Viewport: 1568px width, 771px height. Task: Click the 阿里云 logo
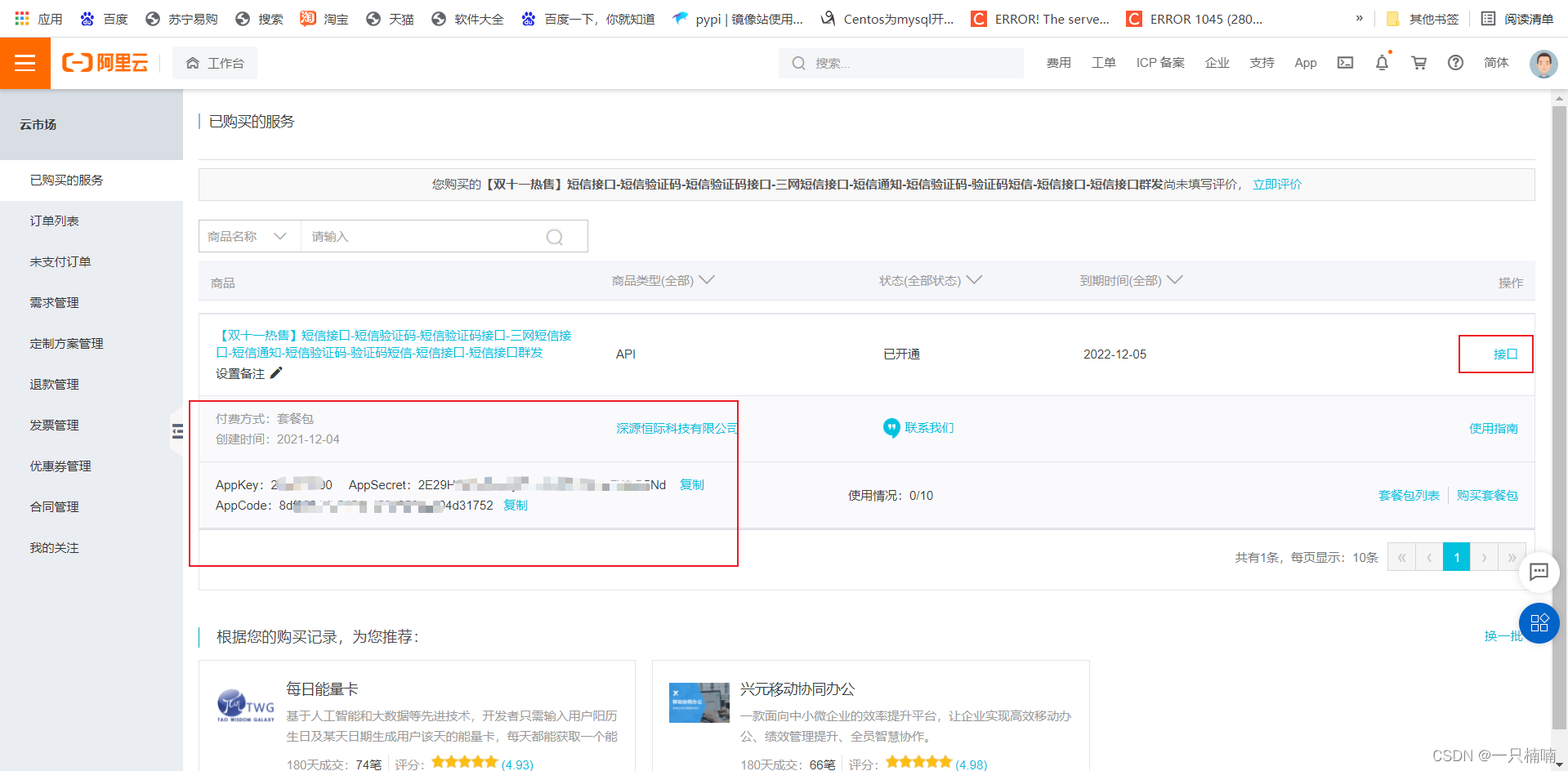105,63
